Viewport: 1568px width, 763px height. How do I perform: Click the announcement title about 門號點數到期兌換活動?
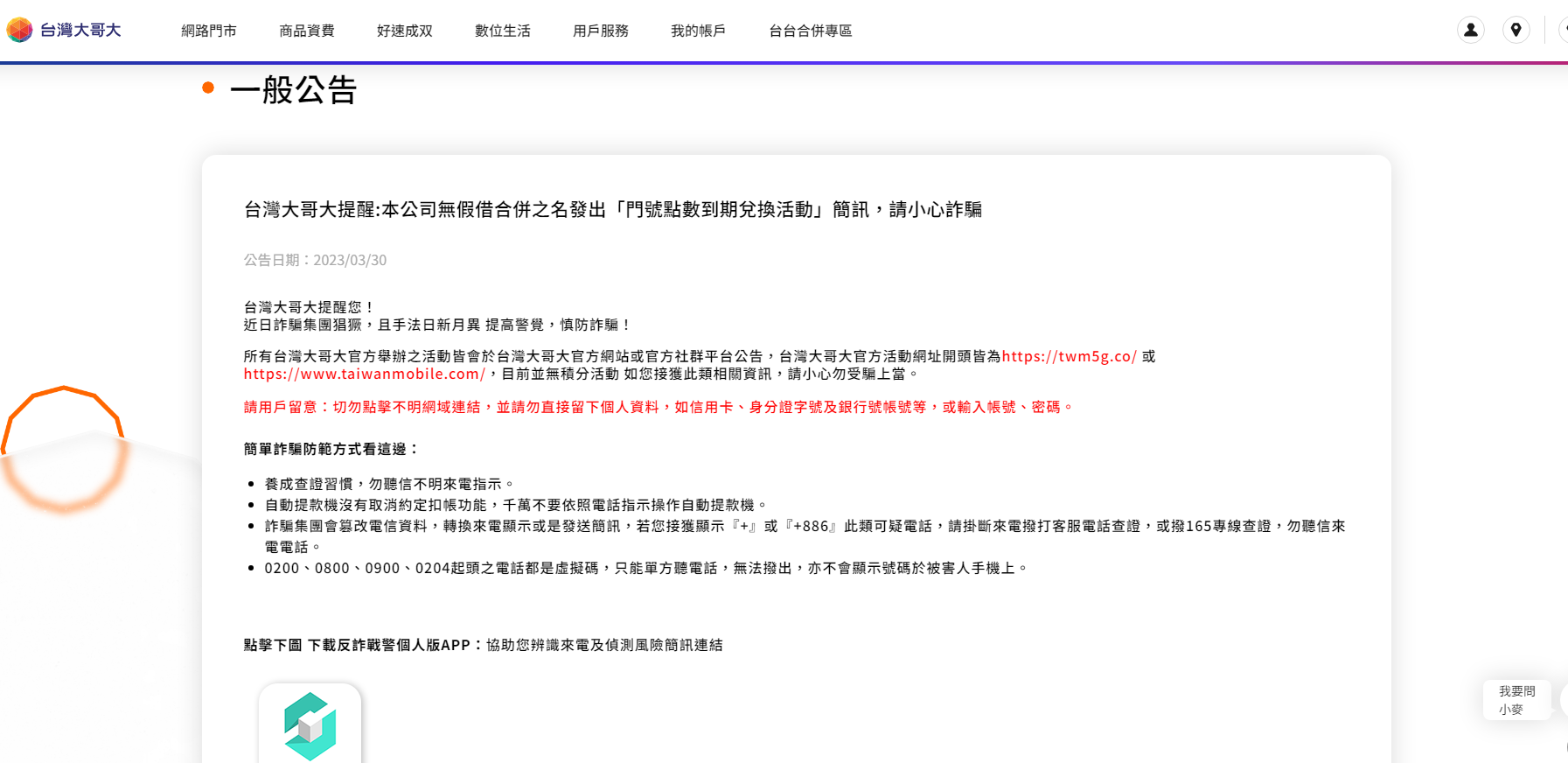[612, 209]
